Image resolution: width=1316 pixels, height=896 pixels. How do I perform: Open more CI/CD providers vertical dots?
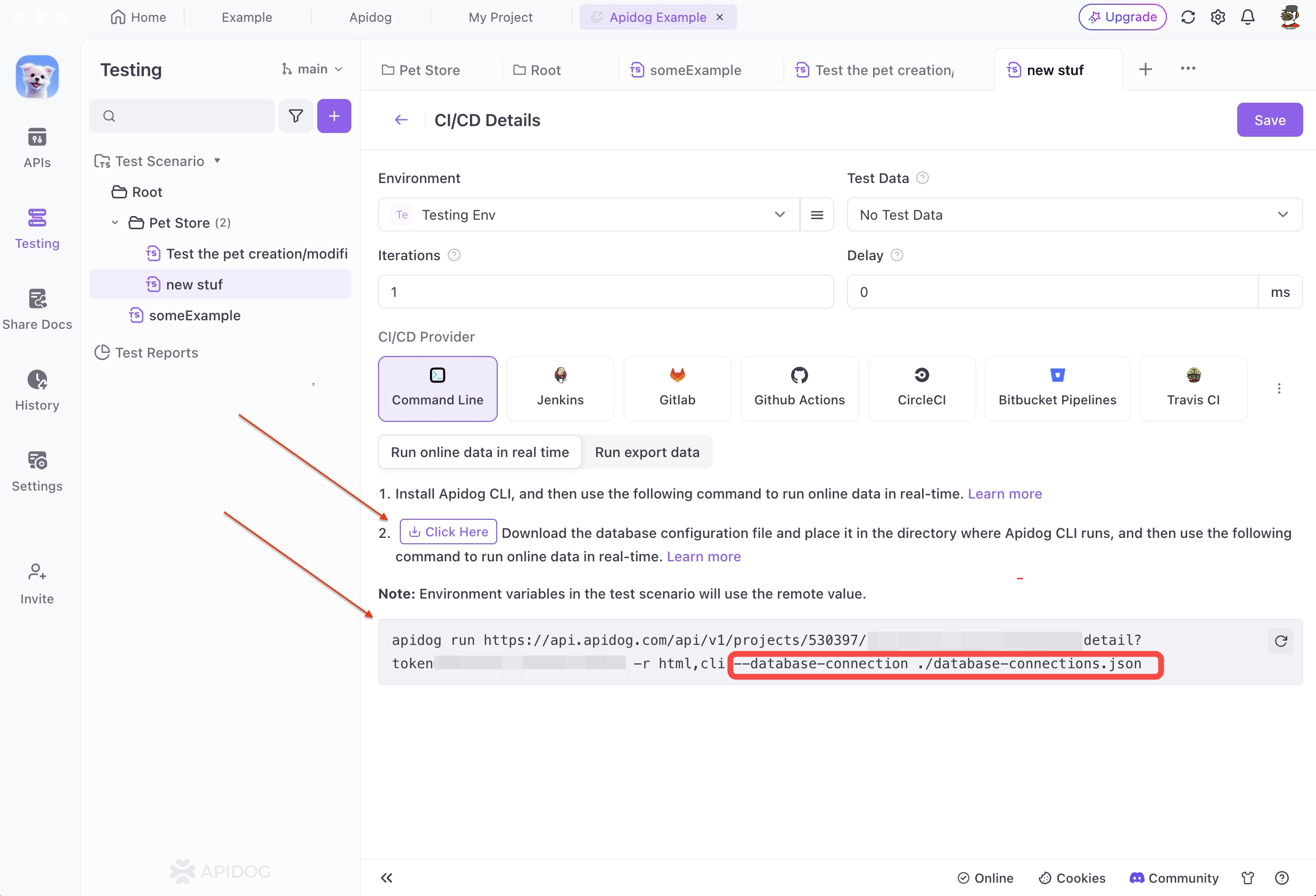pyautogui.click(x=1279, y=388)
